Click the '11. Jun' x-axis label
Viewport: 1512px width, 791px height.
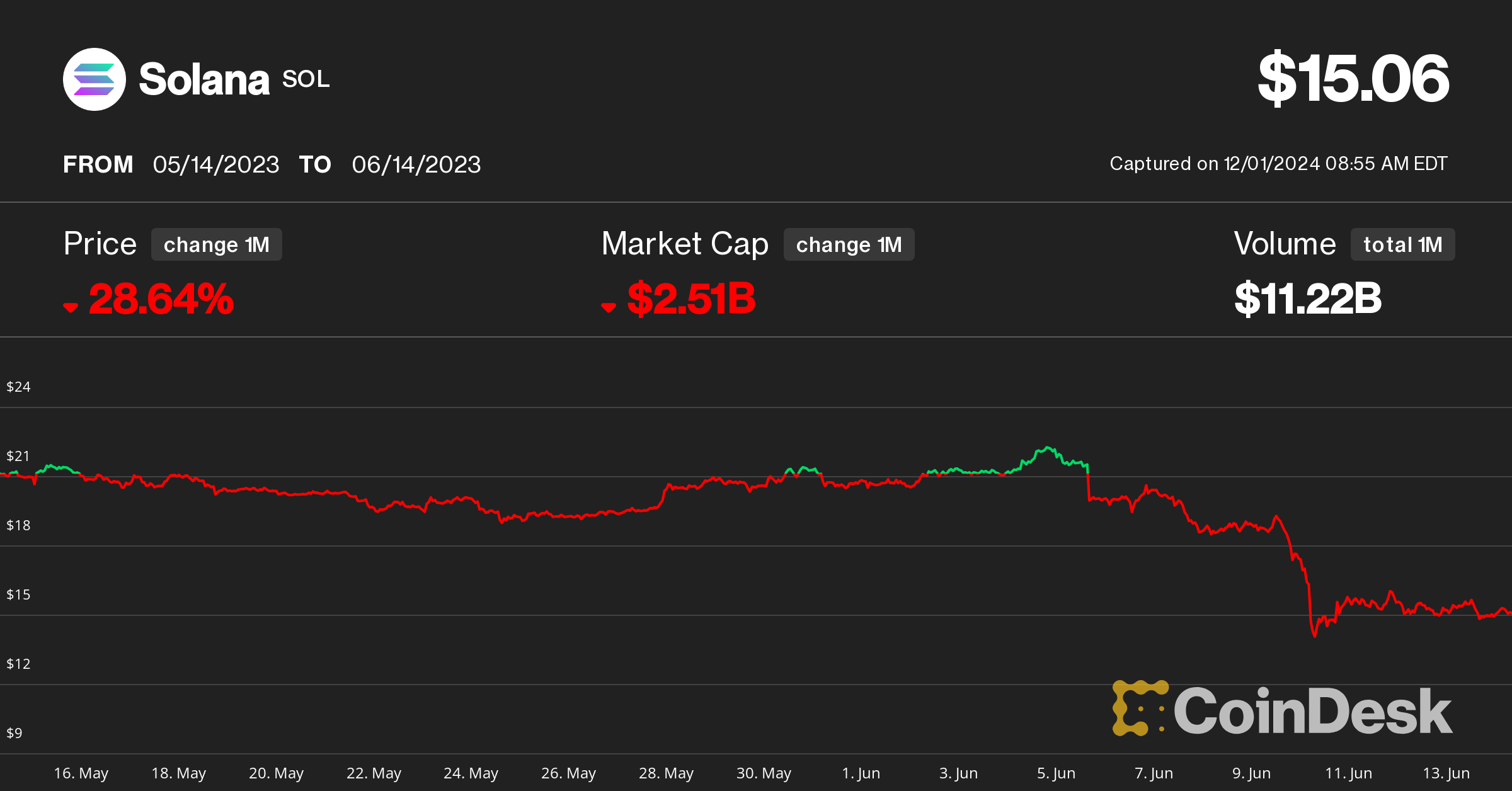pyautogui.click(x=1349, y=773)
